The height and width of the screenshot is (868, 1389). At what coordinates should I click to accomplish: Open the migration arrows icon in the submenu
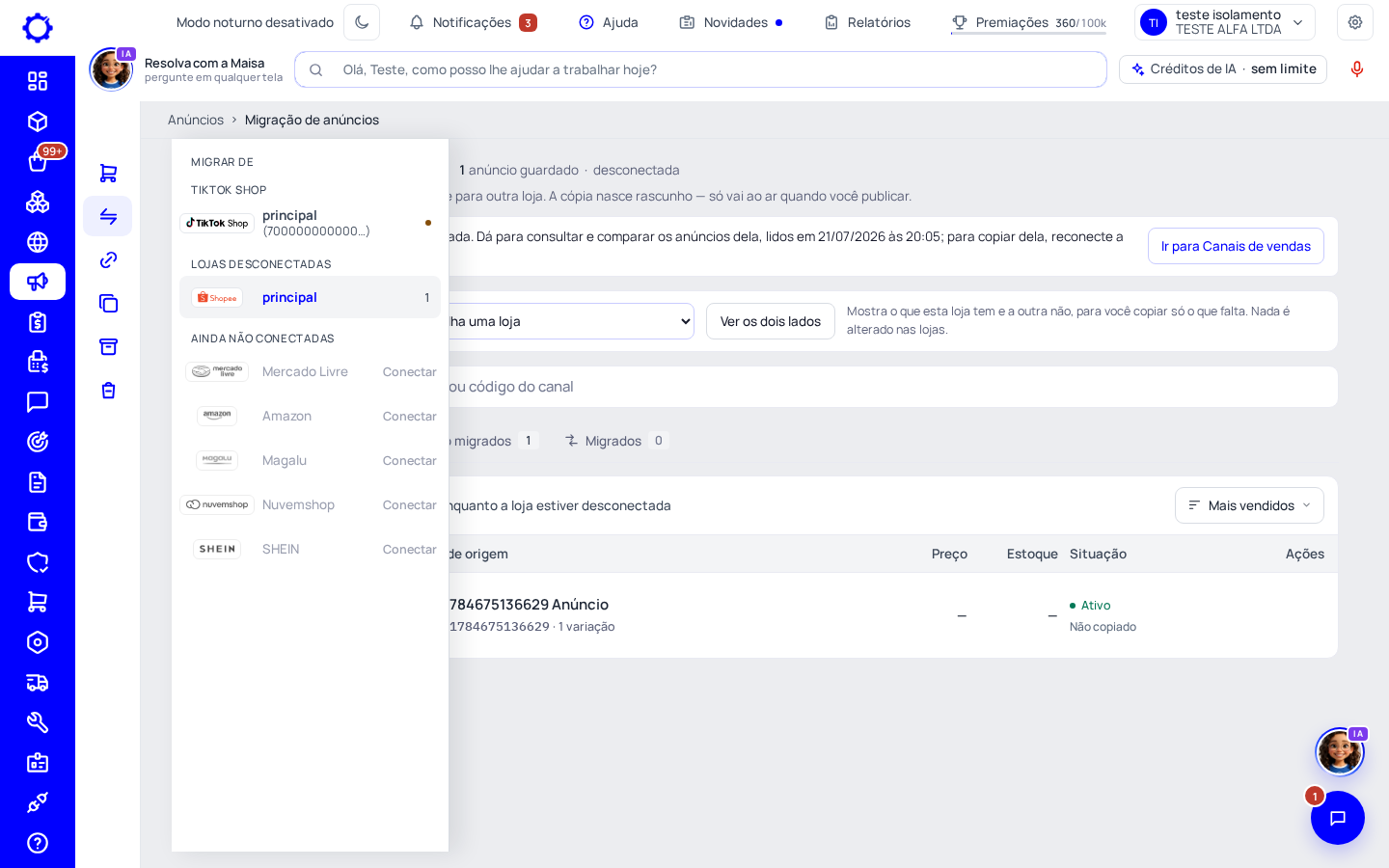pos(108,216)
